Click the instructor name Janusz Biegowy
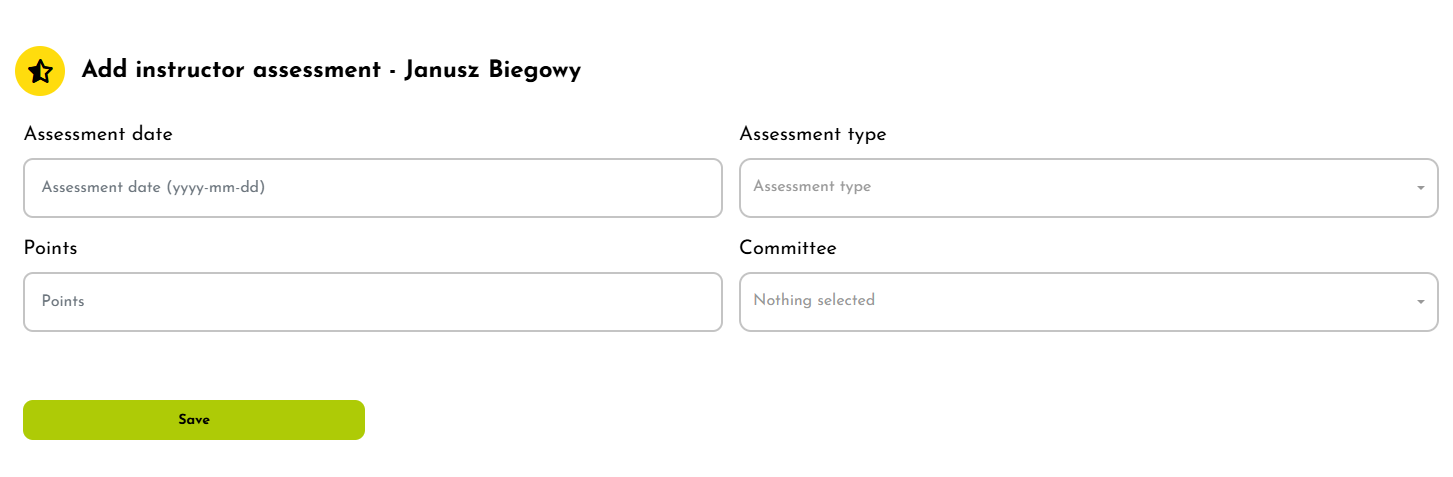 (492, 70)
